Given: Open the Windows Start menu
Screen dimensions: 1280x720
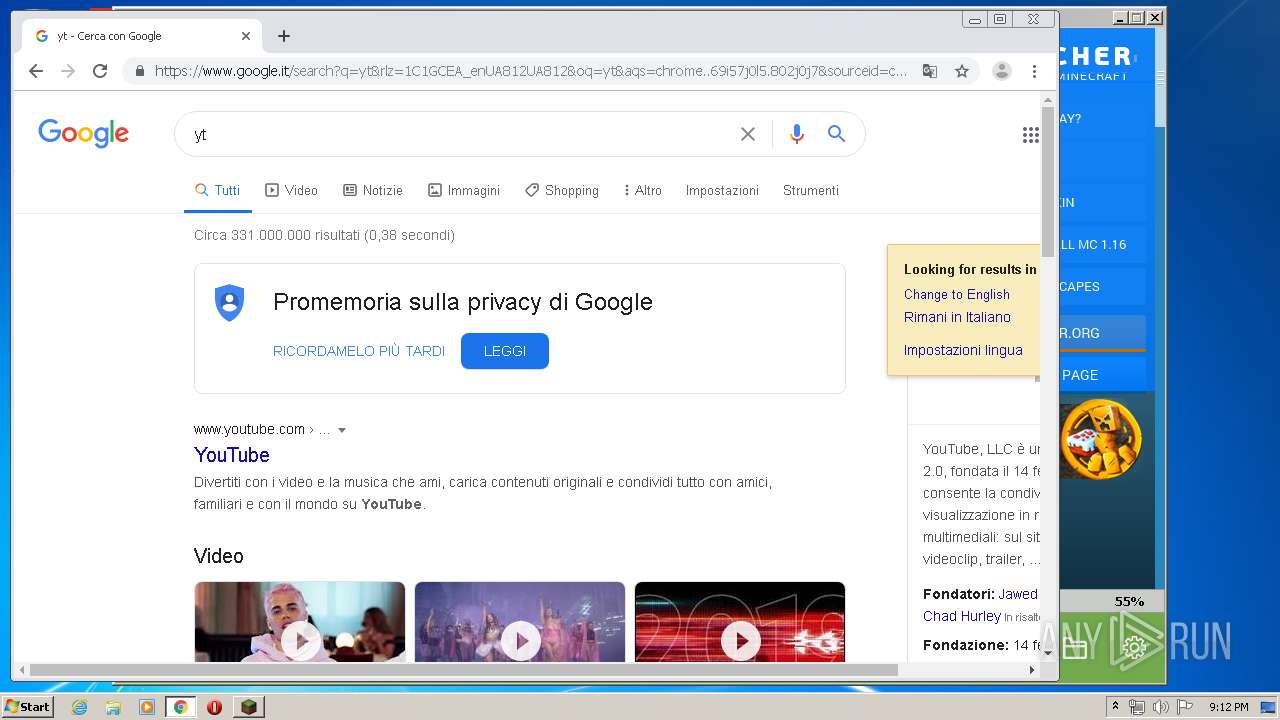Looking at the screenshot, I should [x=28, y=707].
